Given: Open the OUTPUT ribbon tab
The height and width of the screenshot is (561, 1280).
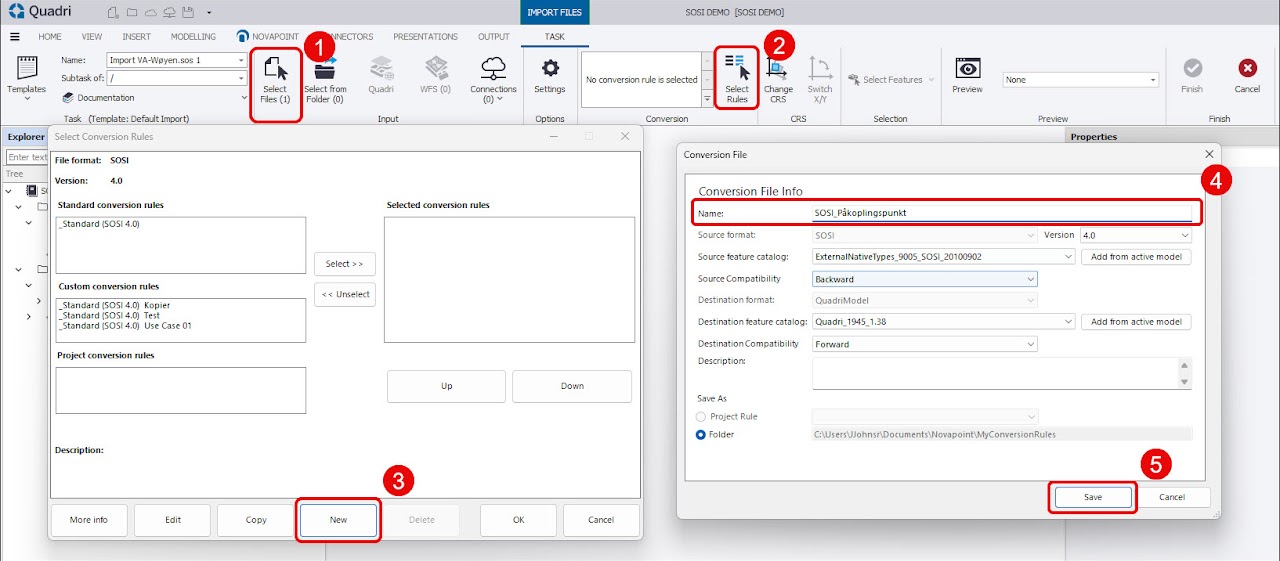Looking at the screenshot, I should [x=494, y=37].
